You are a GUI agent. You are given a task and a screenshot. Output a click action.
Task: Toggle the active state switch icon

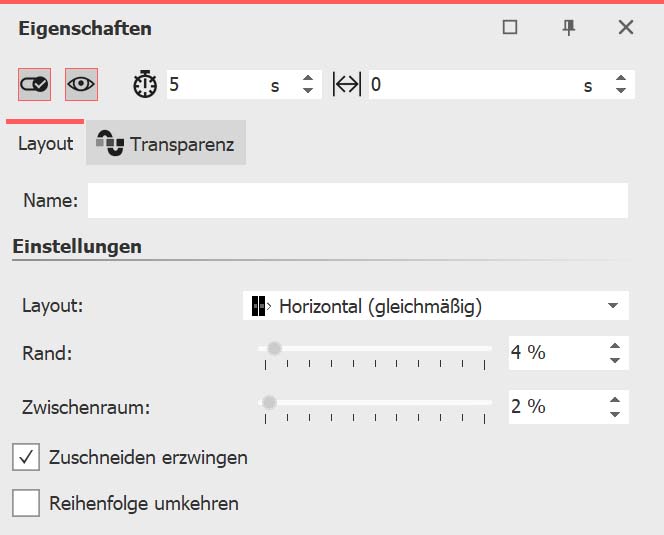click(x=34, y=85)
